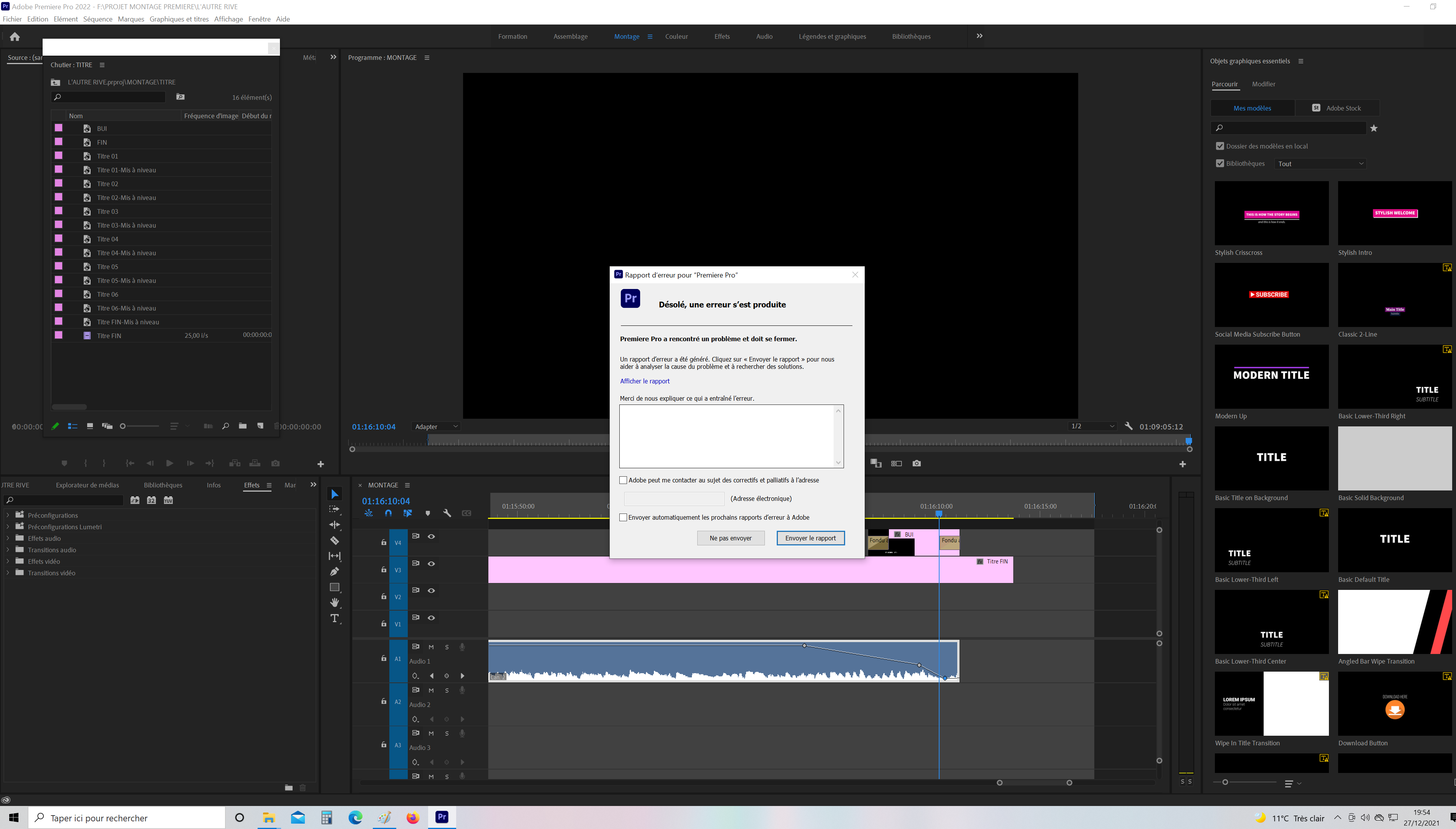The height and width of the screenshot is (829, 1456).
Task: Open the Afficher le rapport link
Action: pyautogui.click(x=644, y=381)
